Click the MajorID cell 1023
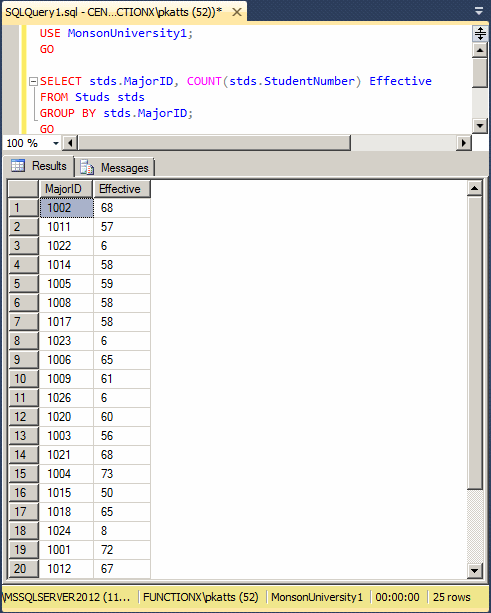Viewport: 491px width, 613px height. (66, 341)
